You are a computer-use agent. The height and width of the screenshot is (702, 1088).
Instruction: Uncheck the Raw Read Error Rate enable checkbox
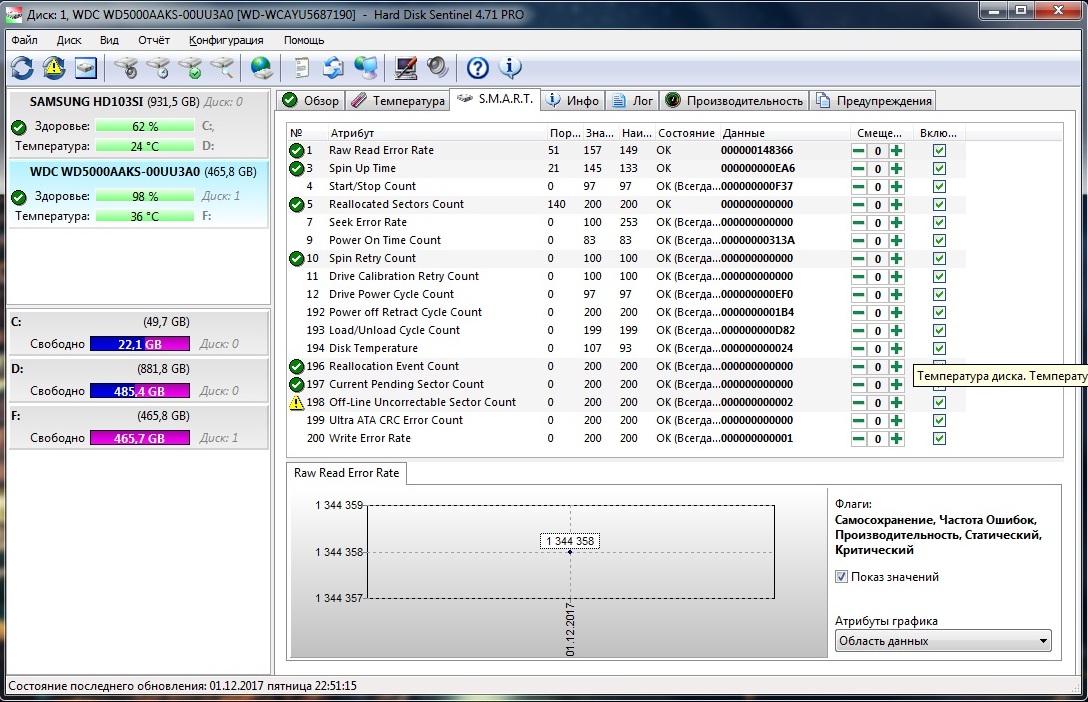939,150
